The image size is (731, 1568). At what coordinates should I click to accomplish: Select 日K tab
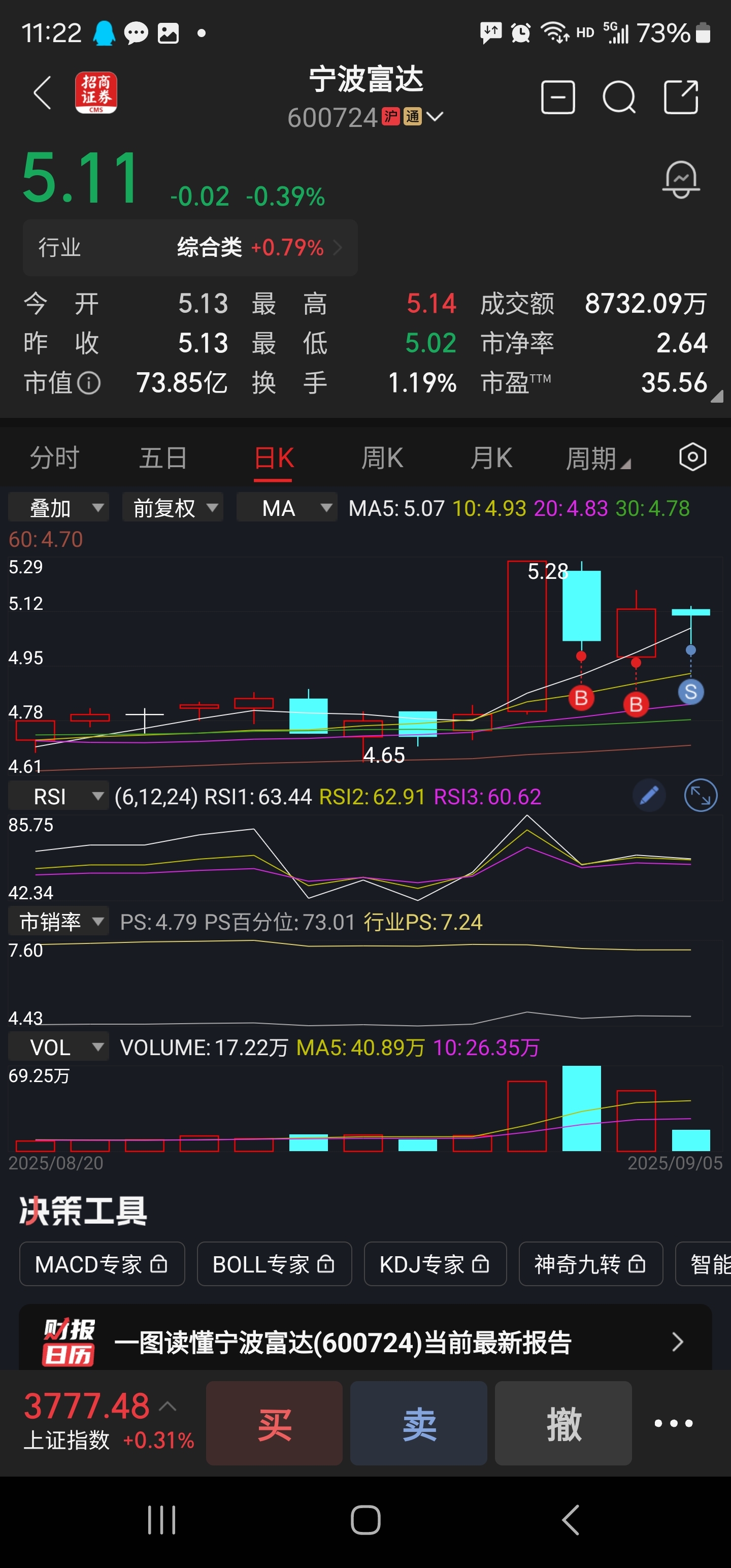pos(274,458)
